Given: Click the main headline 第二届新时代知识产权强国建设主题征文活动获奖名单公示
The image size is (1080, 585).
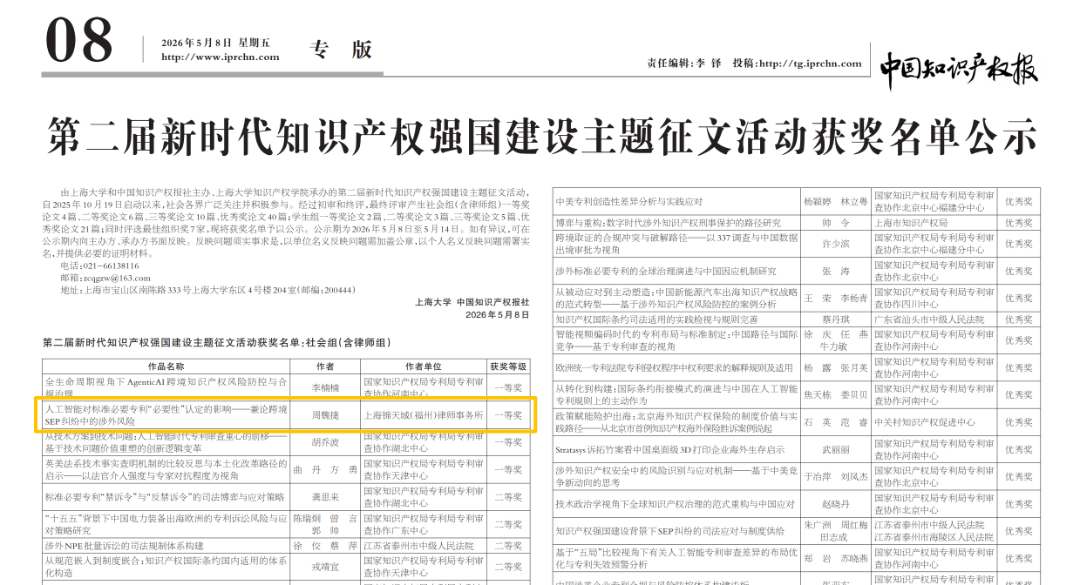Looking at the screenshot, I should 542,136.
